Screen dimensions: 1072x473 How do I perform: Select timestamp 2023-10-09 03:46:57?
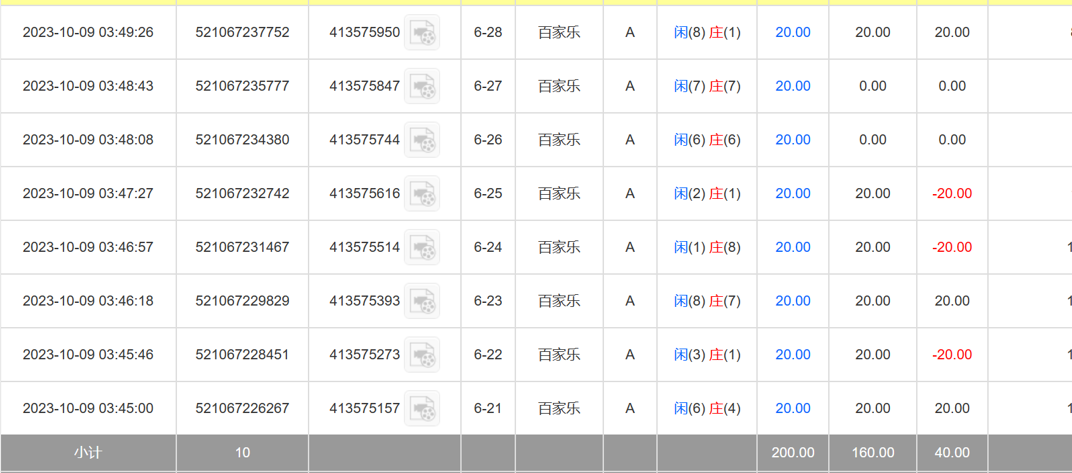point(88,247)
